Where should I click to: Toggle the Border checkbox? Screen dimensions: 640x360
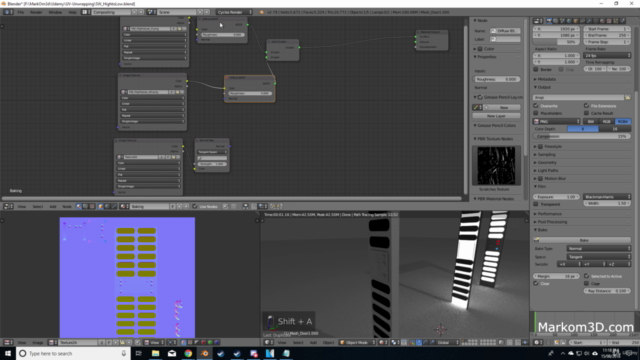[536, 69]
